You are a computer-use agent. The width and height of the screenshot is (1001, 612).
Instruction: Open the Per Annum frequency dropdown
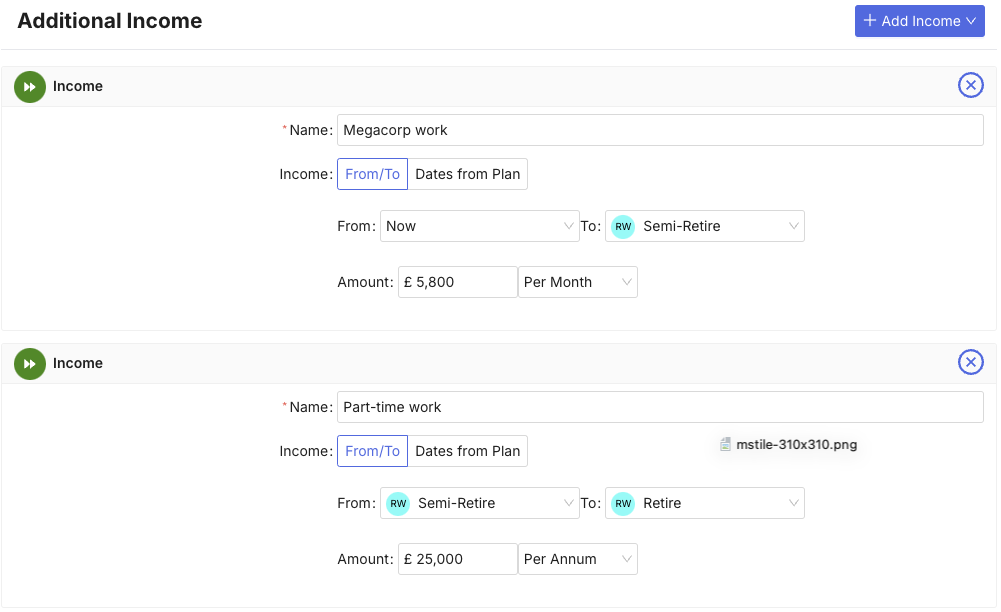[577, 560]
